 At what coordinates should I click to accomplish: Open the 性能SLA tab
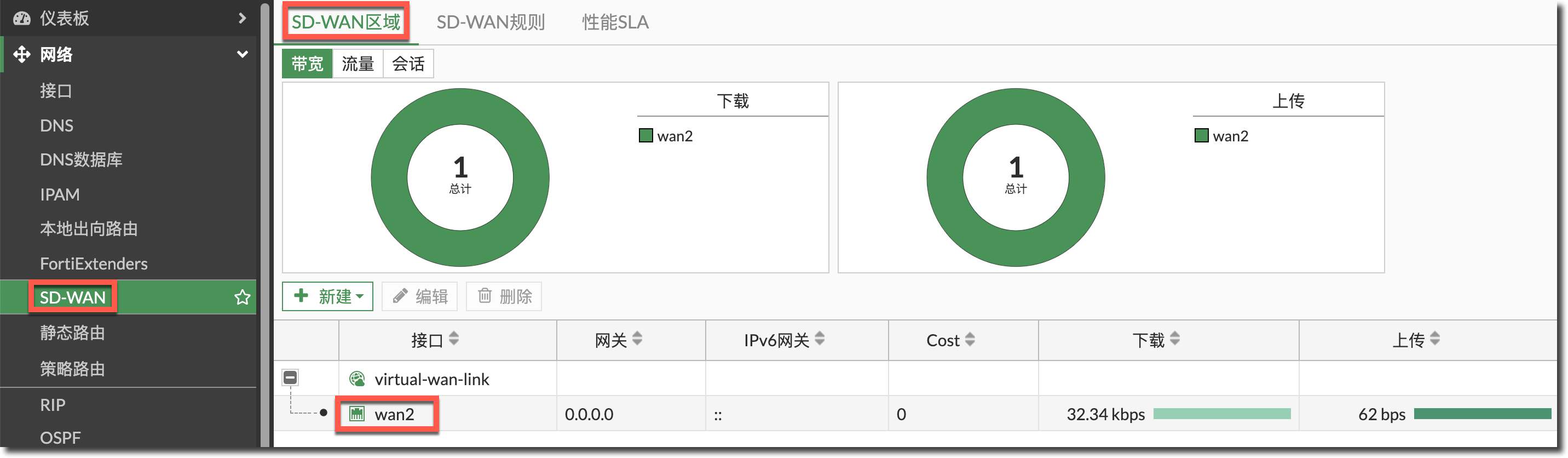click(x=615, y=22)
